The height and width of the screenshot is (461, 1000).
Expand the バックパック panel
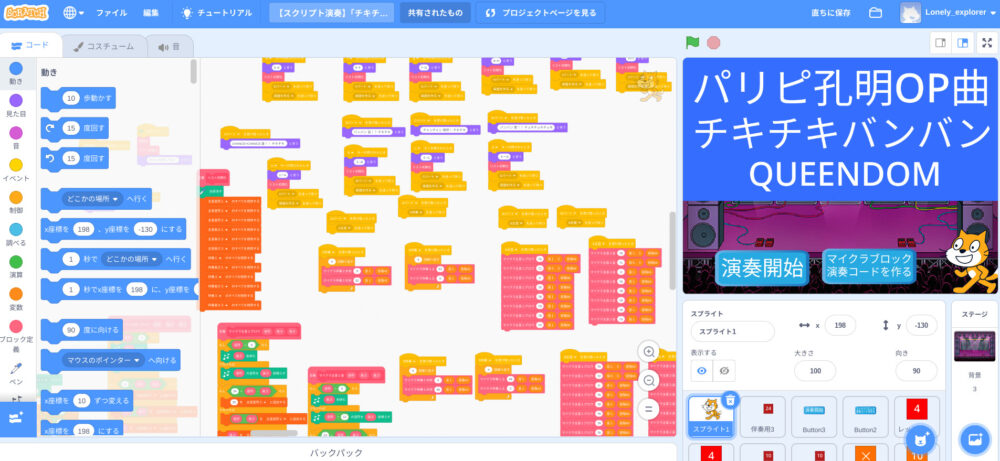point(336,452)
